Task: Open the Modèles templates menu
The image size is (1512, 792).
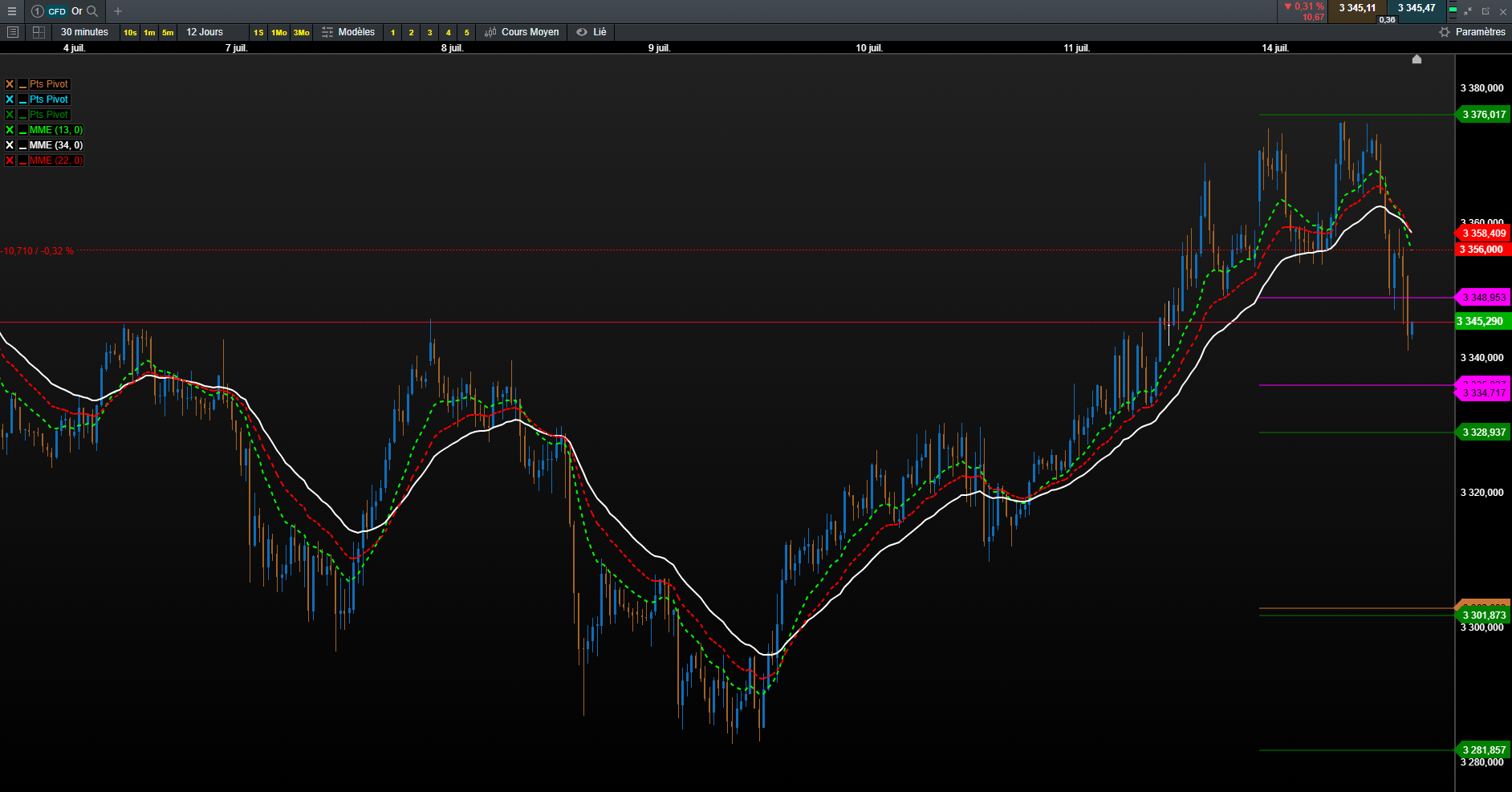Action: click(349, 32)
